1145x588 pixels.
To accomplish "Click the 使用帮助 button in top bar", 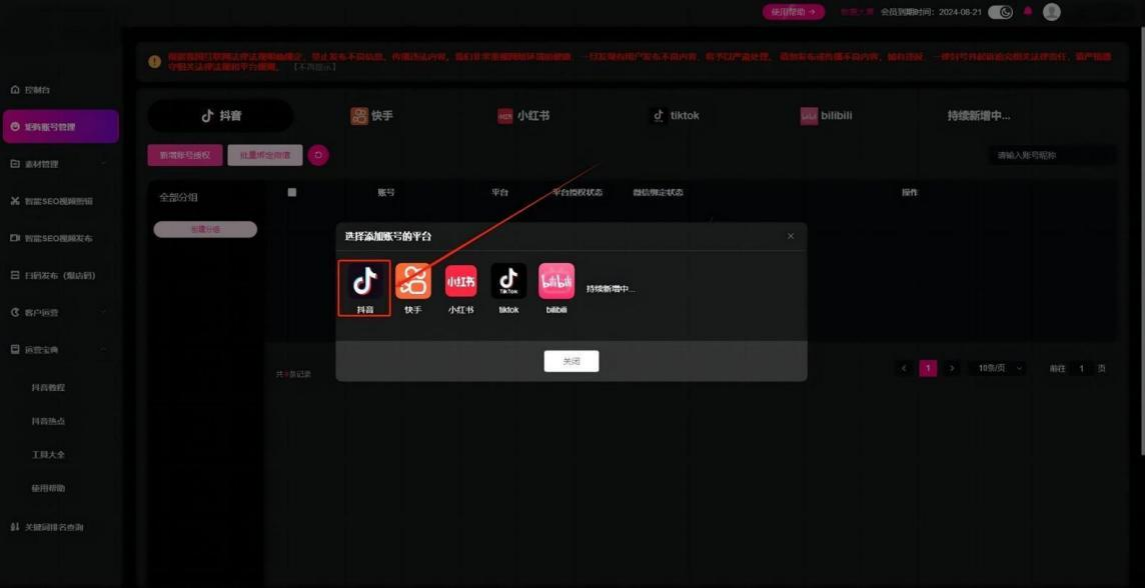I will tap(793, 12).
